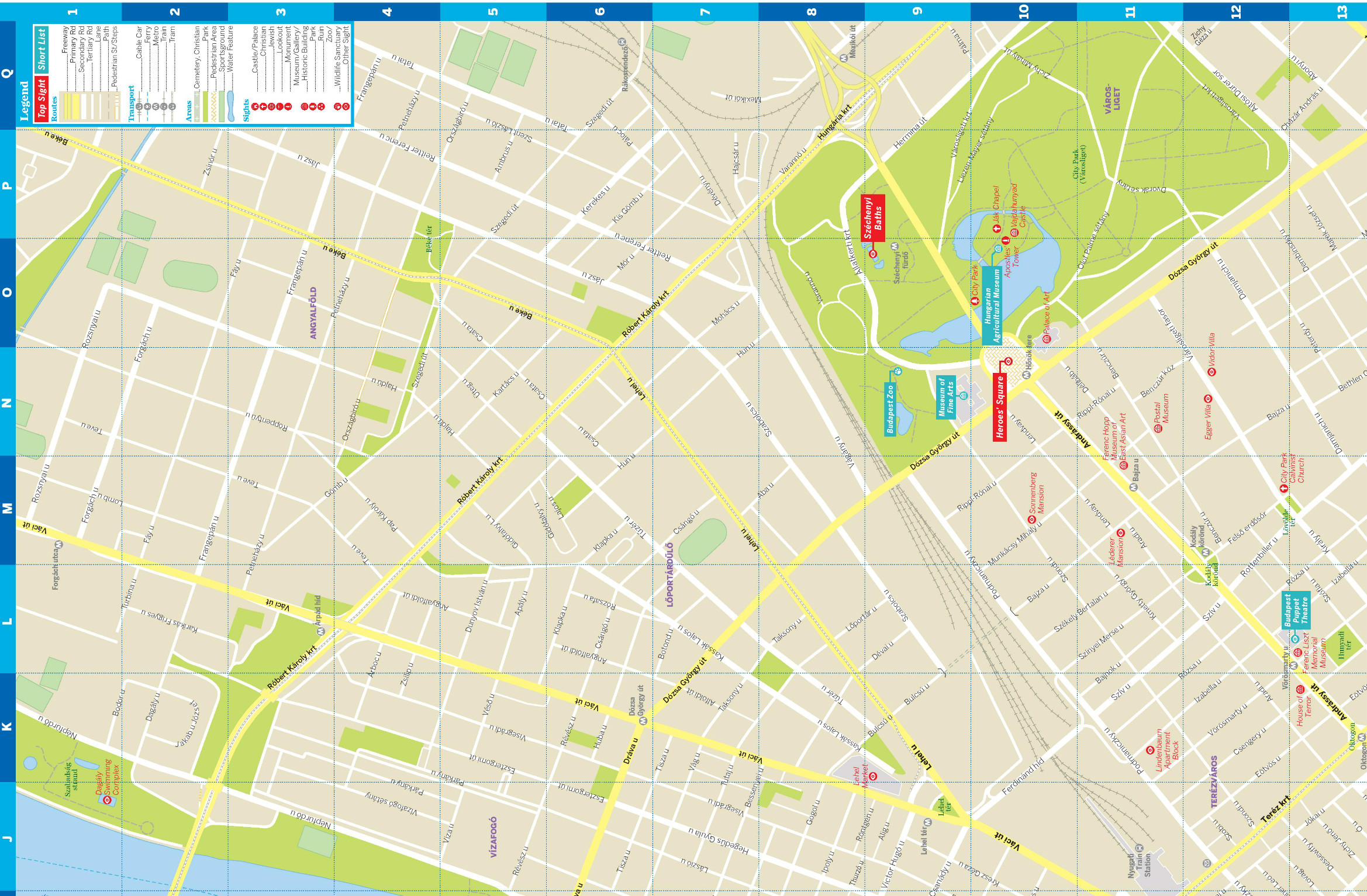The width and height of the screenshot is (1367, 896).
Task: Select the Oktogon metro station icon
Action: 1362,738
